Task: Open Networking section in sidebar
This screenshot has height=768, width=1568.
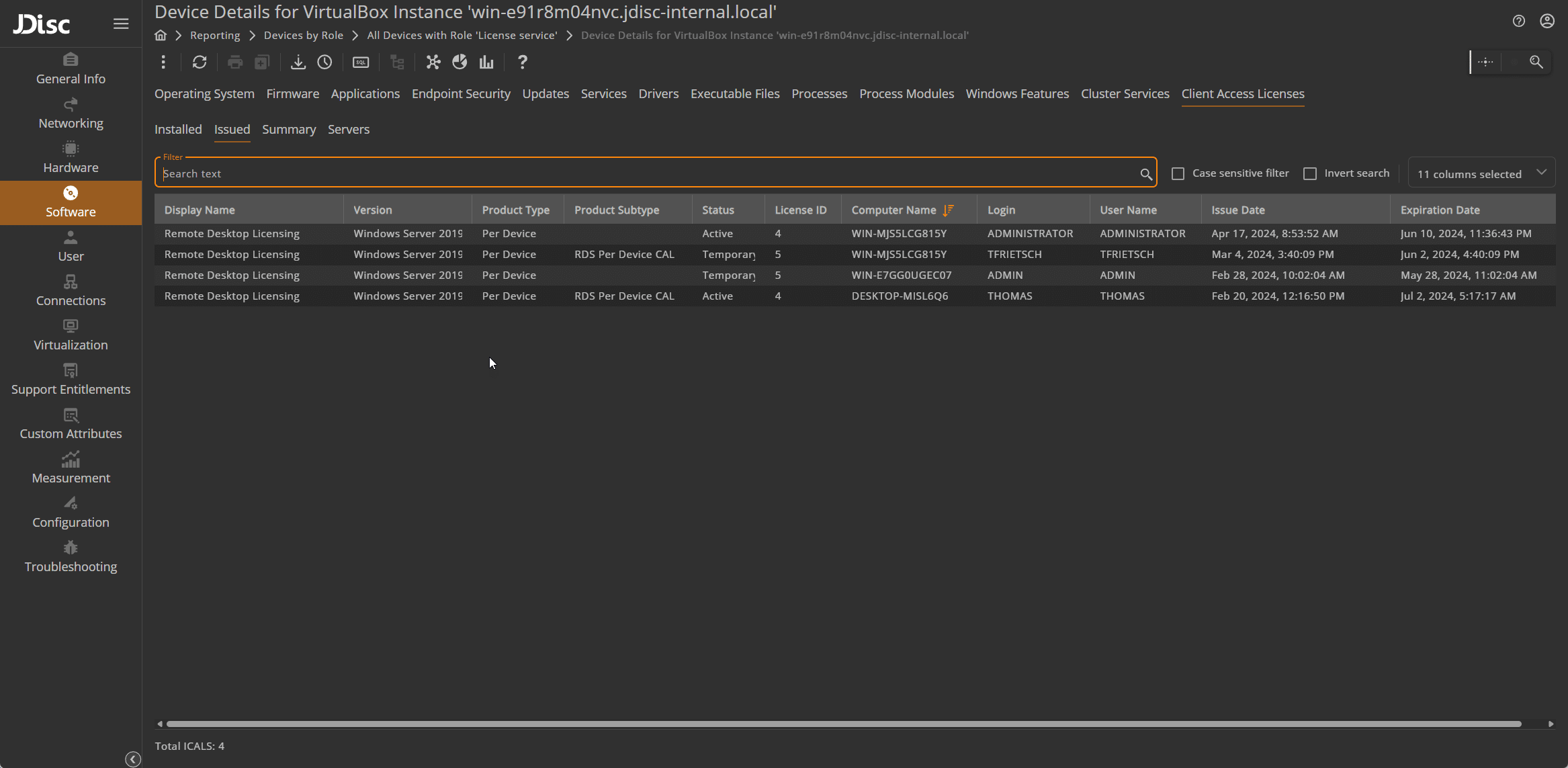Action: click(71, 114)
